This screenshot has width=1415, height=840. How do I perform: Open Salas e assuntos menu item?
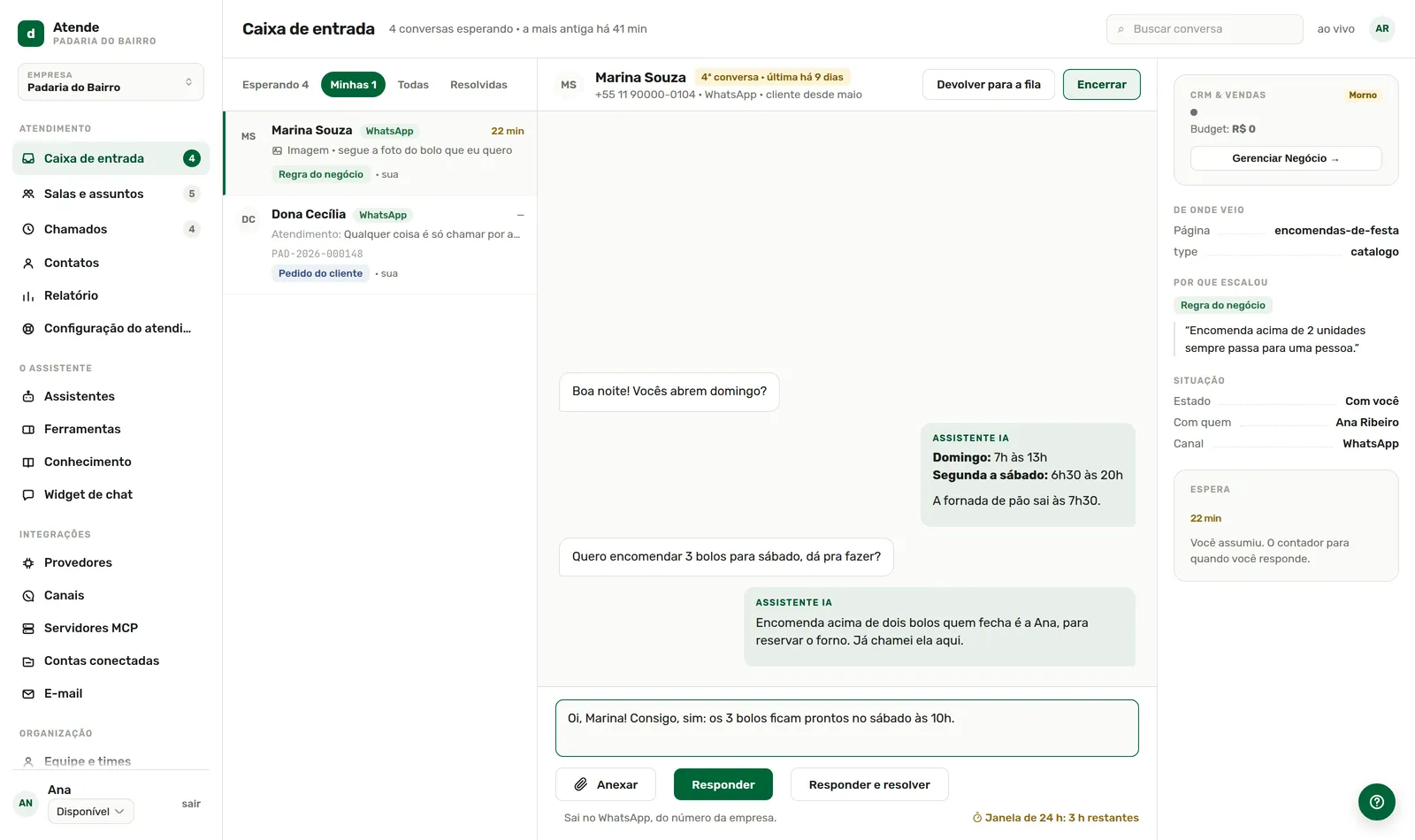pos(111,194)
